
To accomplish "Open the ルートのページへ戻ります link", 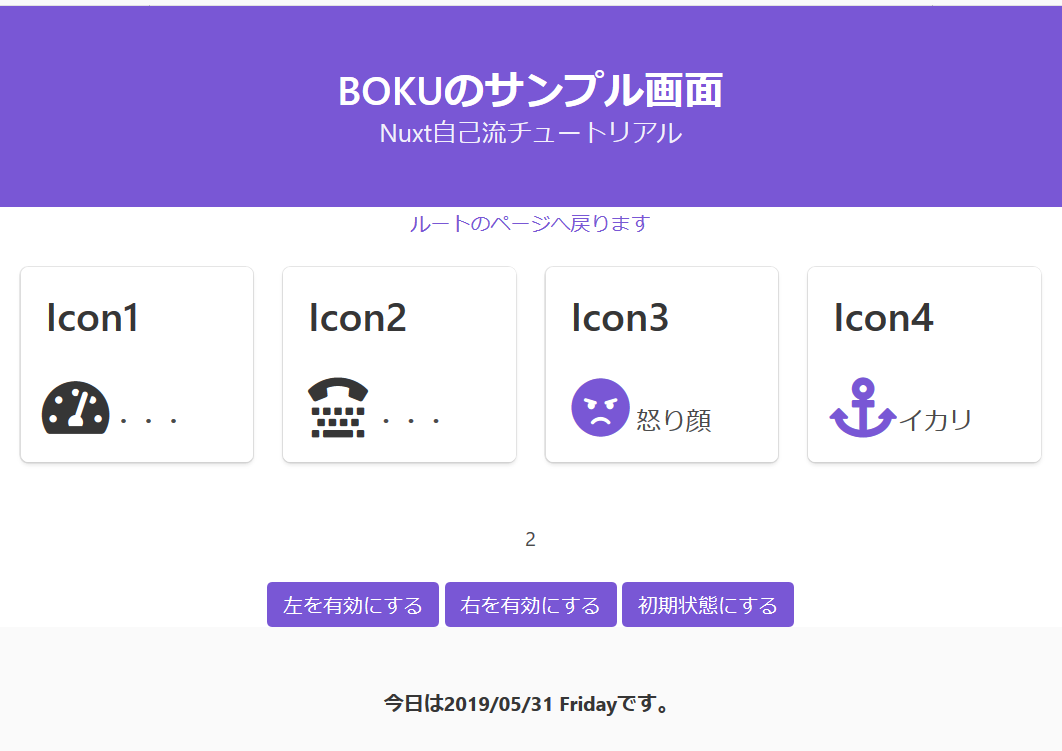I will [x=530, y=223].
